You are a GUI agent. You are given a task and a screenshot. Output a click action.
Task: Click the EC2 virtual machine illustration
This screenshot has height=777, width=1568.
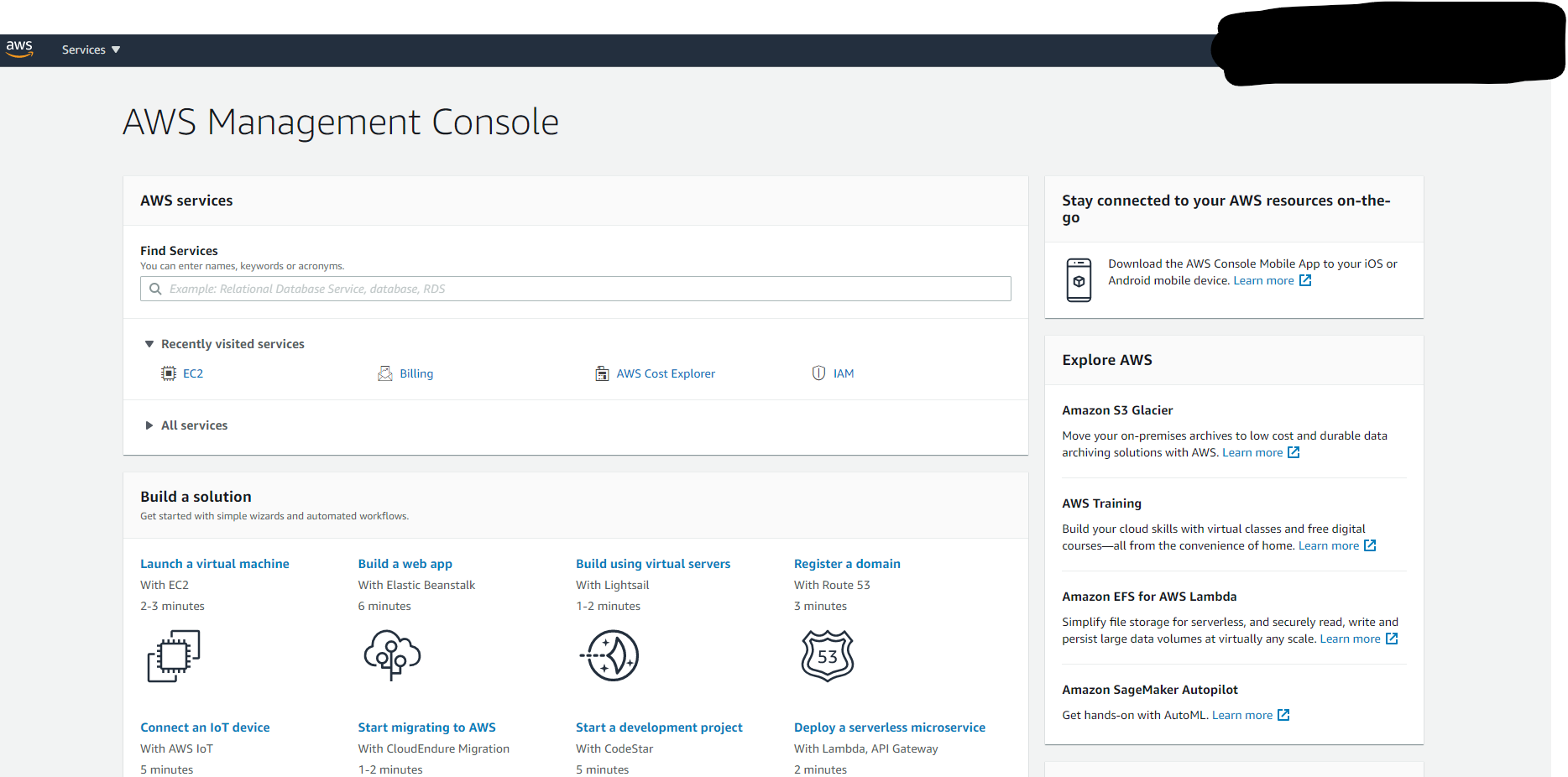(174, 656)
